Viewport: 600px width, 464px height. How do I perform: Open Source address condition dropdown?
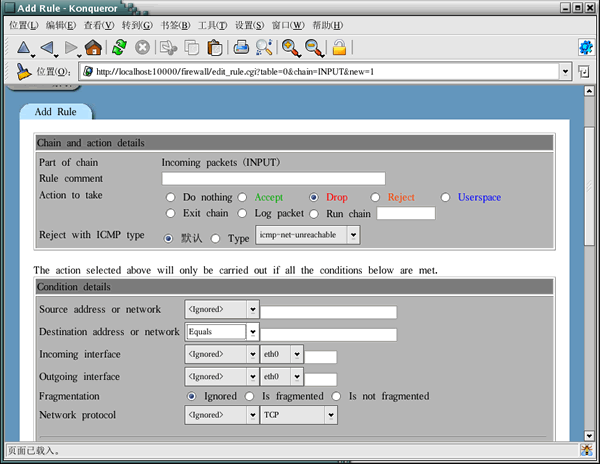tap(222, 309)
